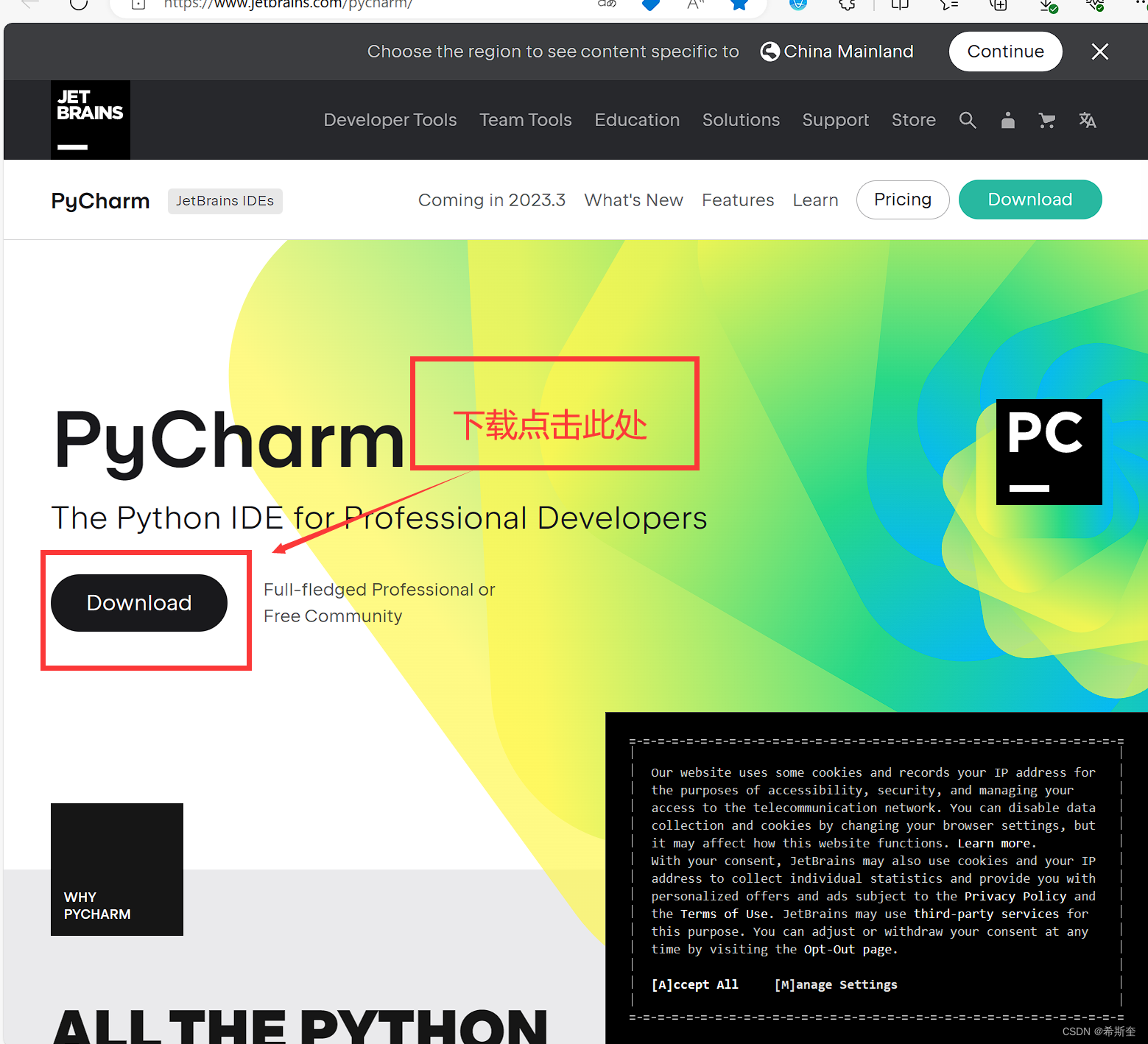This screenshot has width=1148, height=1044.
Task: Open Store menu
Action: 914,120
